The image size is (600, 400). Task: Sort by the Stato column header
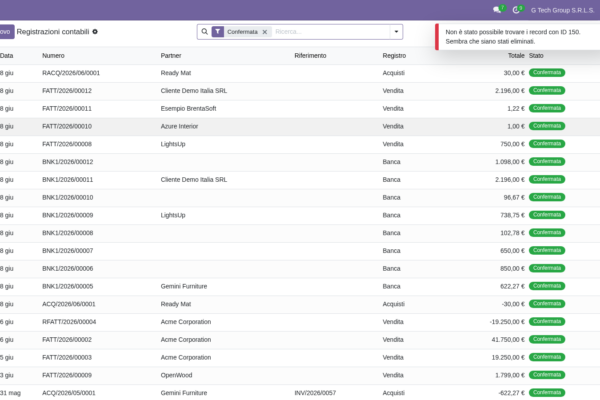(536, 56)
